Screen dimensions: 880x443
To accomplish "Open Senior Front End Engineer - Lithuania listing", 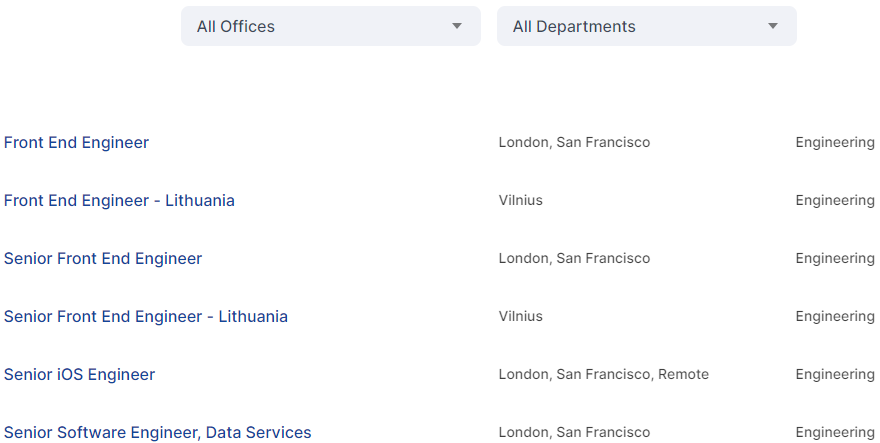I will (x=146, y=317).
